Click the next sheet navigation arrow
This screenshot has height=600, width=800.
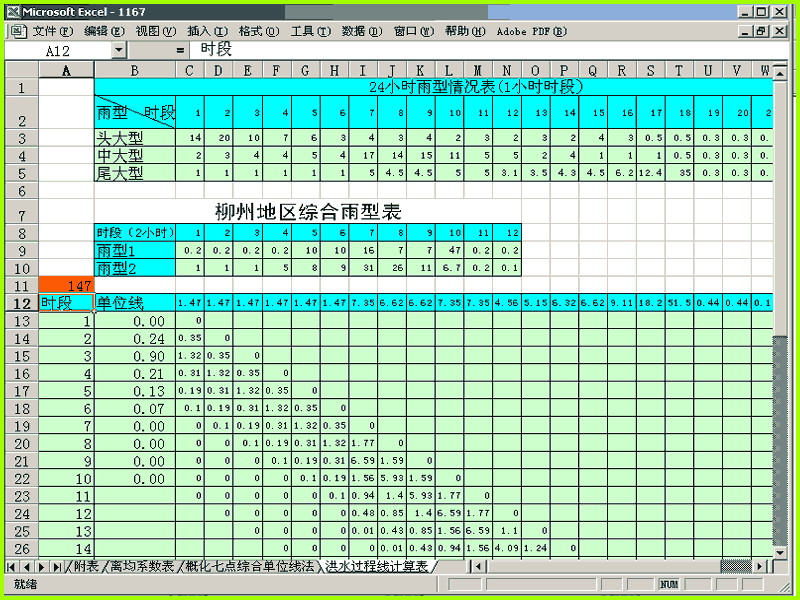pyautogui.click(x=42, y=566)
